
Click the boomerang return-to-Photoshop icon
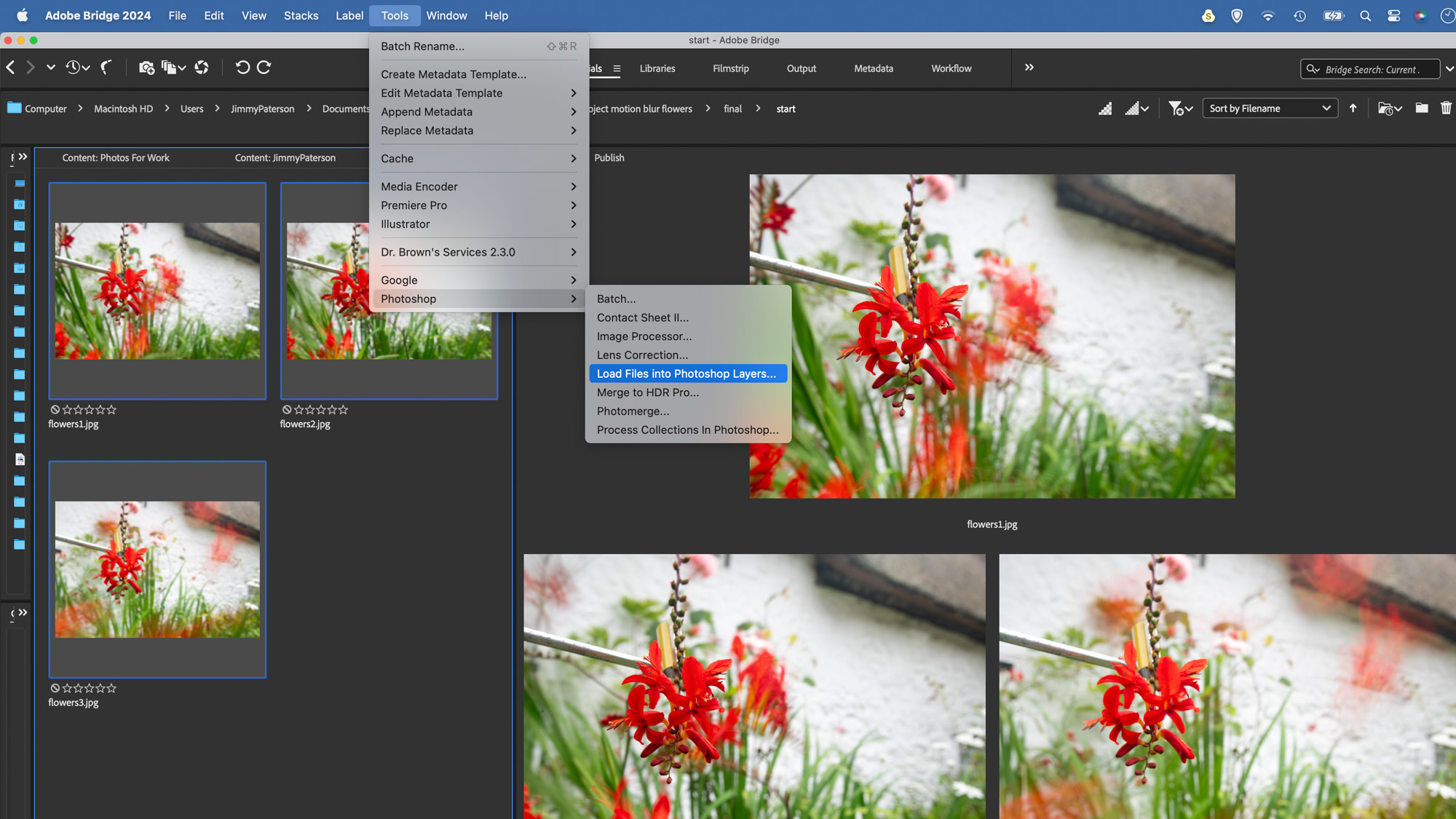tap(106, 68)
